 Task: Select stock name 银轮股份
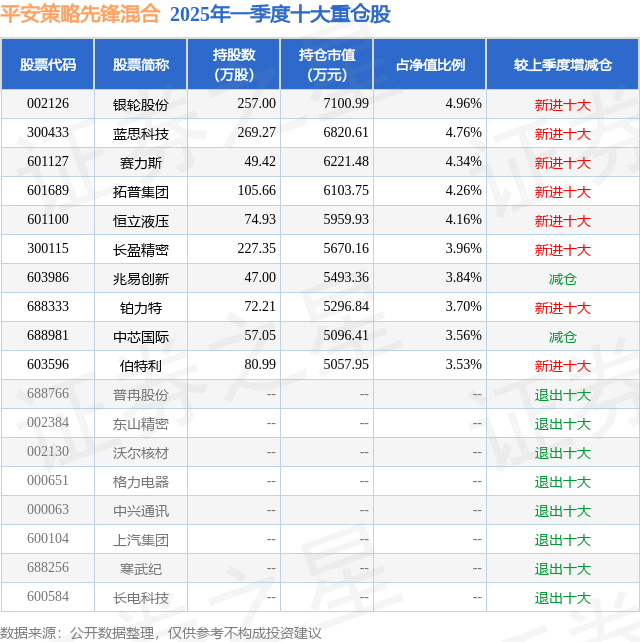(141, 105)
